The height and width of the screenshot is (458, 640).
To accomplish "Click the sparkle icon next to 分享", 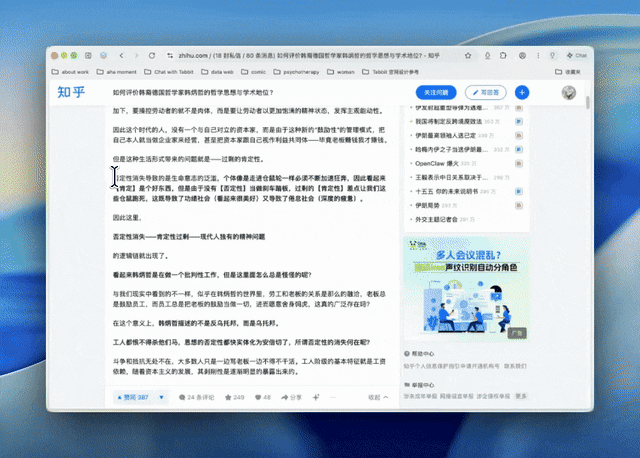I will pyautogui.click(x=316, y=397).
